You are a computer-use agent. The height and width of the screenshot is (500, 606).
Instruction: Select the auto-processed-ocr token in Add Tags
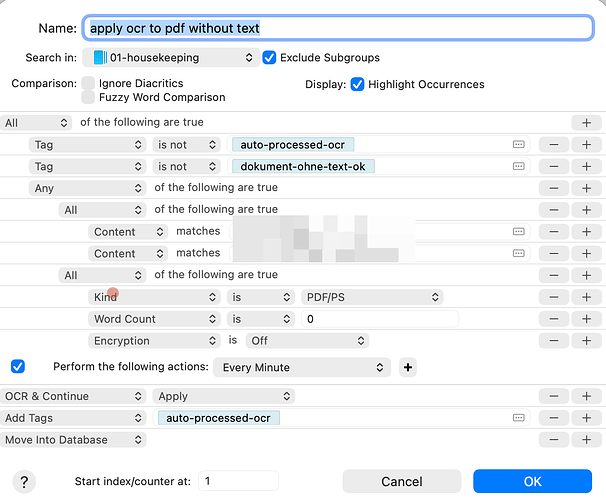(x=218, y=418)
